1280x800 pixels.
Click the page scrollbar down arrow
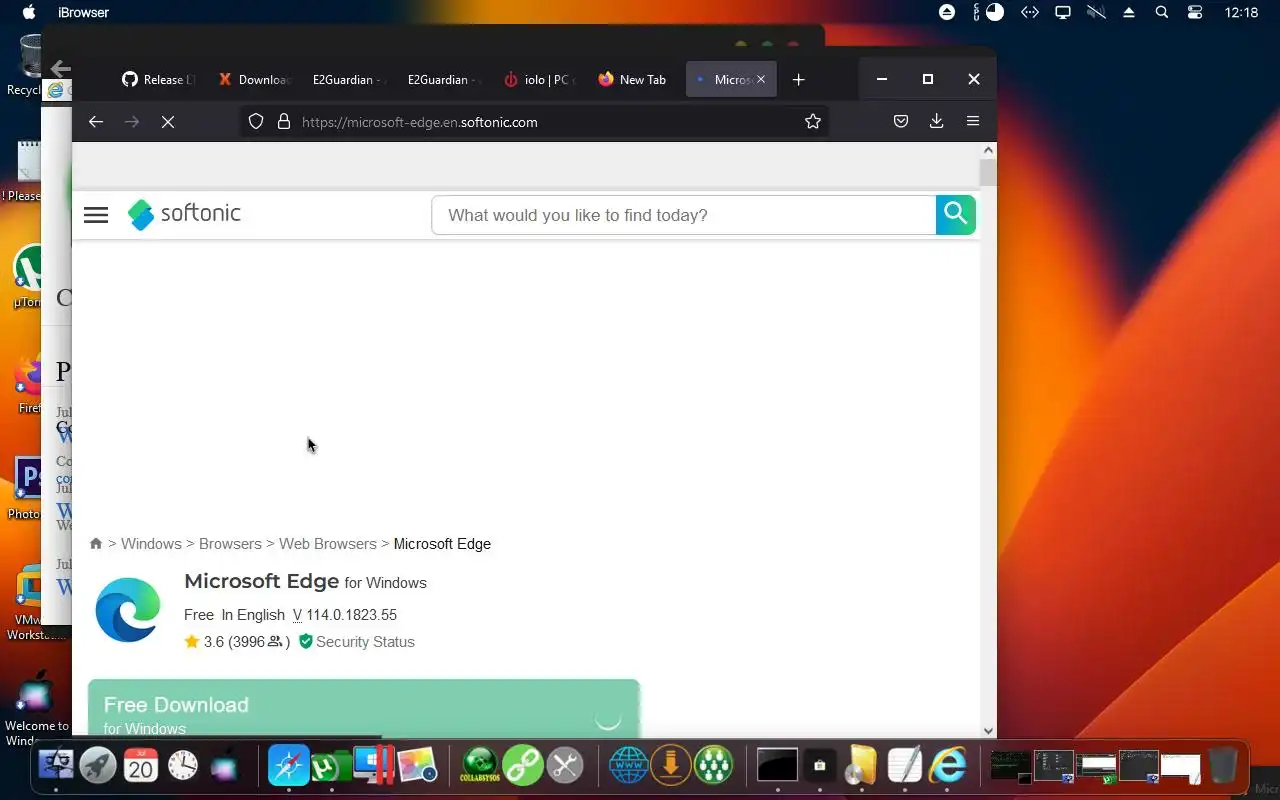988,731
